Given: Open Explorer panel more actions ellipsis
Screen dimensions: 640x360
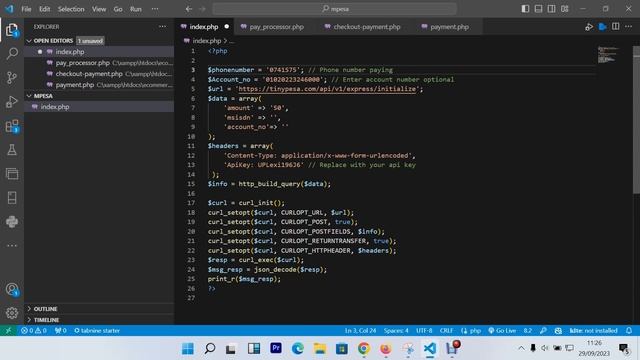Looking at the screenshot, I should tap(162, 27).
